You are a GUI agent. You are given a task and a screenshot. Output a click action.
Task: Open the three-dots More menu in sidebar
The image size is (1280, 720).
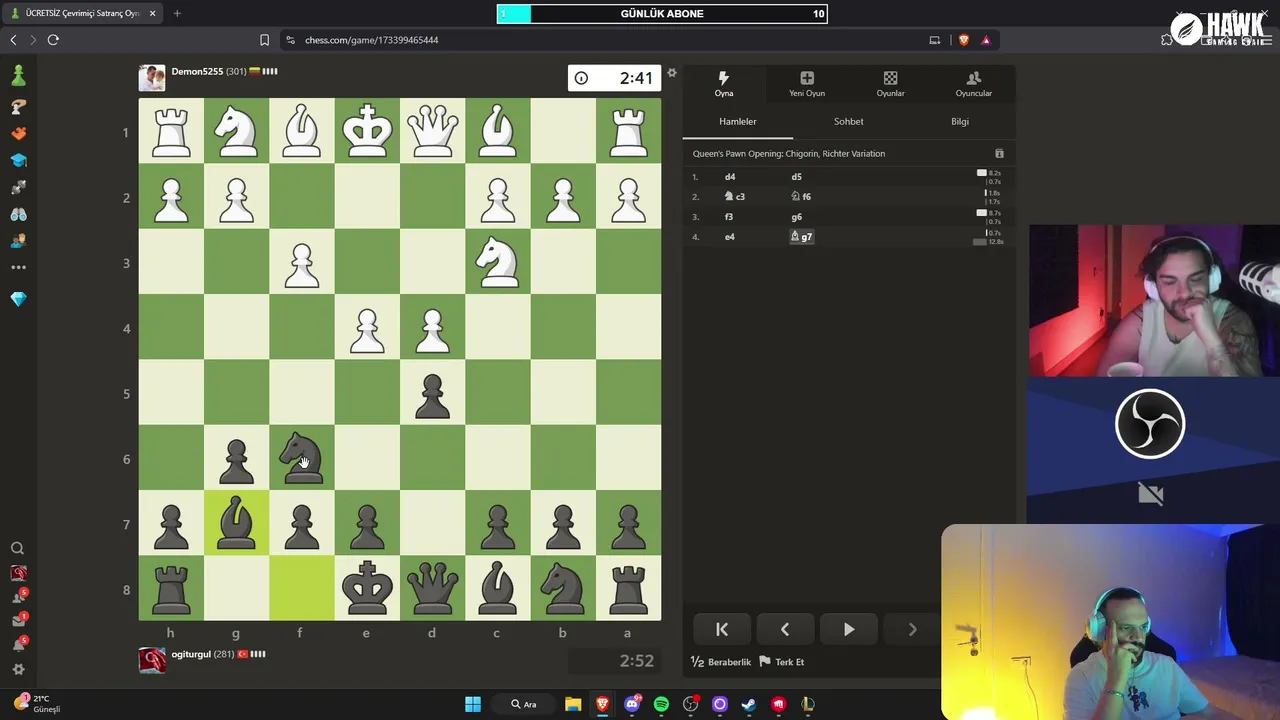(x=18, y=268)
